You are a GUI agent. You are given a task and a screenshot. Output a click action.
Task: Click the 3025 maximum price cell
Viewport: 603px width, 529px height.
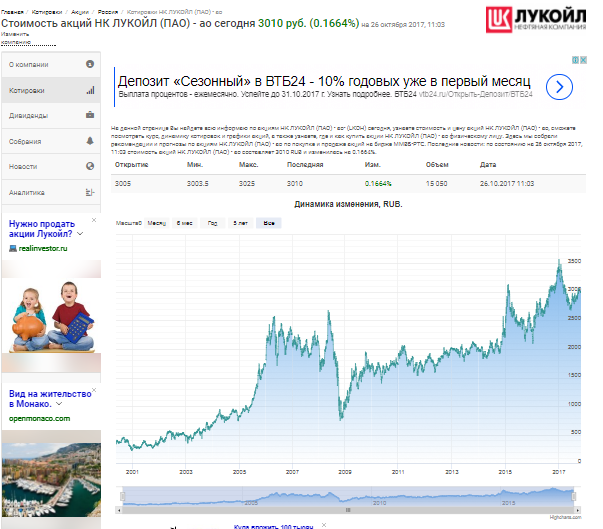click(x=247, y=184)
